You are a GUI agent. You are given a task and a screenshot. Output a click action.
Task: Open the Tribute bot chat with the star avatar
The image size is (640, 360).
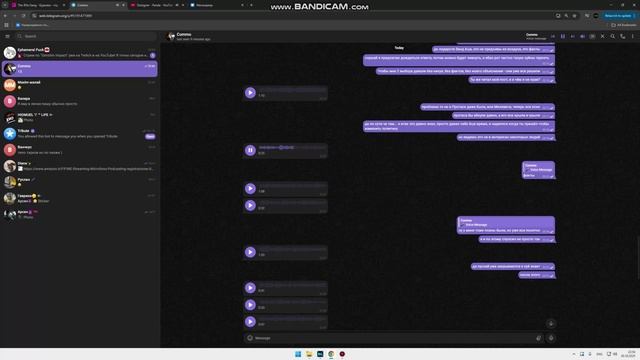[x=80, y=133]
